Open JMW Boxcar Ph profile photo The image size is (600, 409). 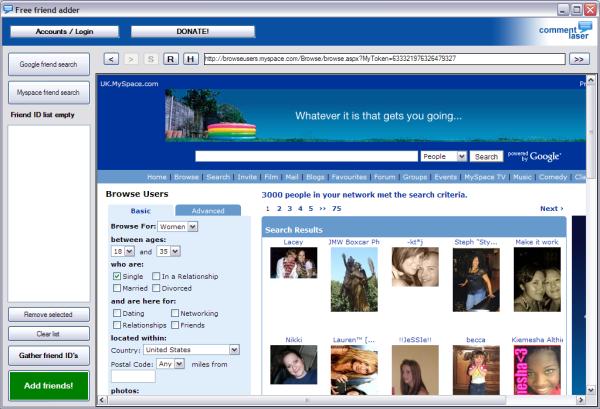[354, 279]
